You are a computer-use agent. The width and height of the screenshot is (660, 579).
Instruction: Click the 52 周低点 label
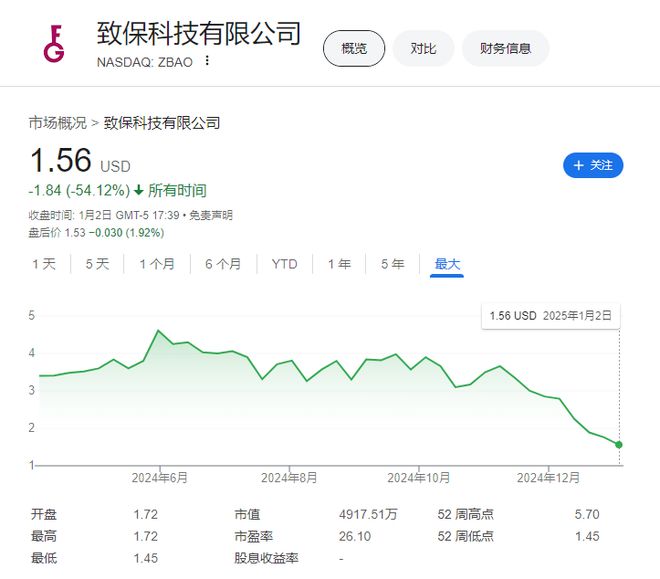[466, 536]
